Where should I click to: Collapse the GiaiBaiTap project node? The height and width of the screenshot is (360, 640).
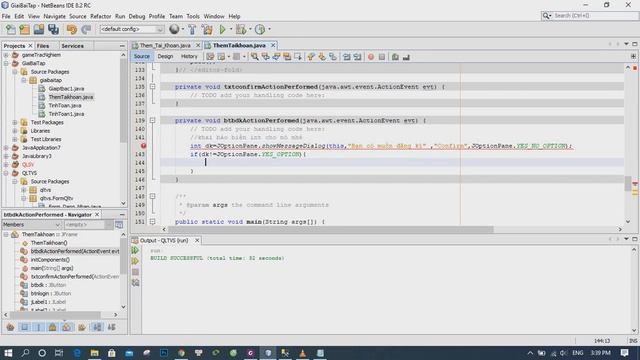6,63
